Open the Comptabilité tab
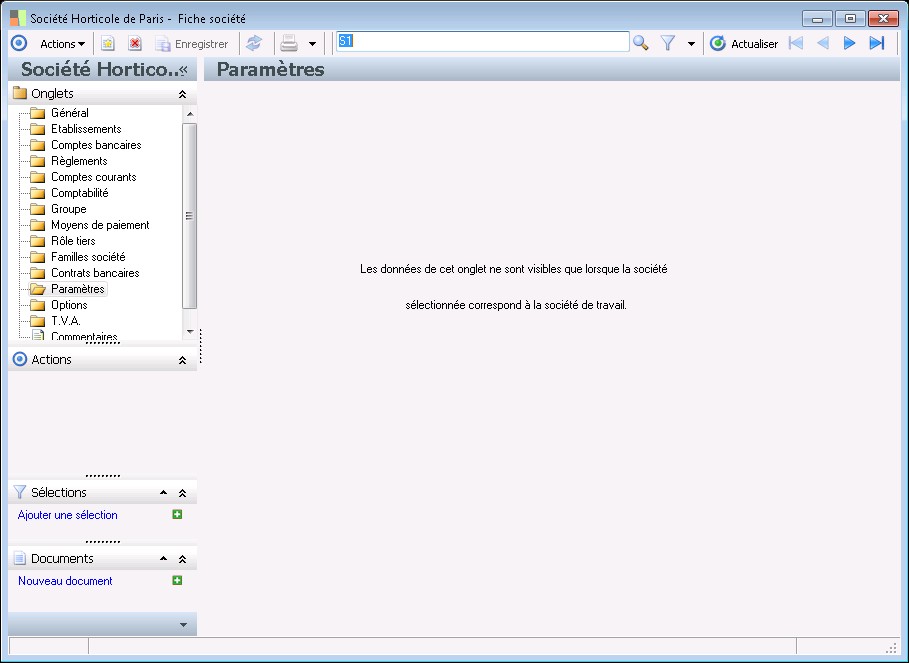909x663 pixels. 79,193
